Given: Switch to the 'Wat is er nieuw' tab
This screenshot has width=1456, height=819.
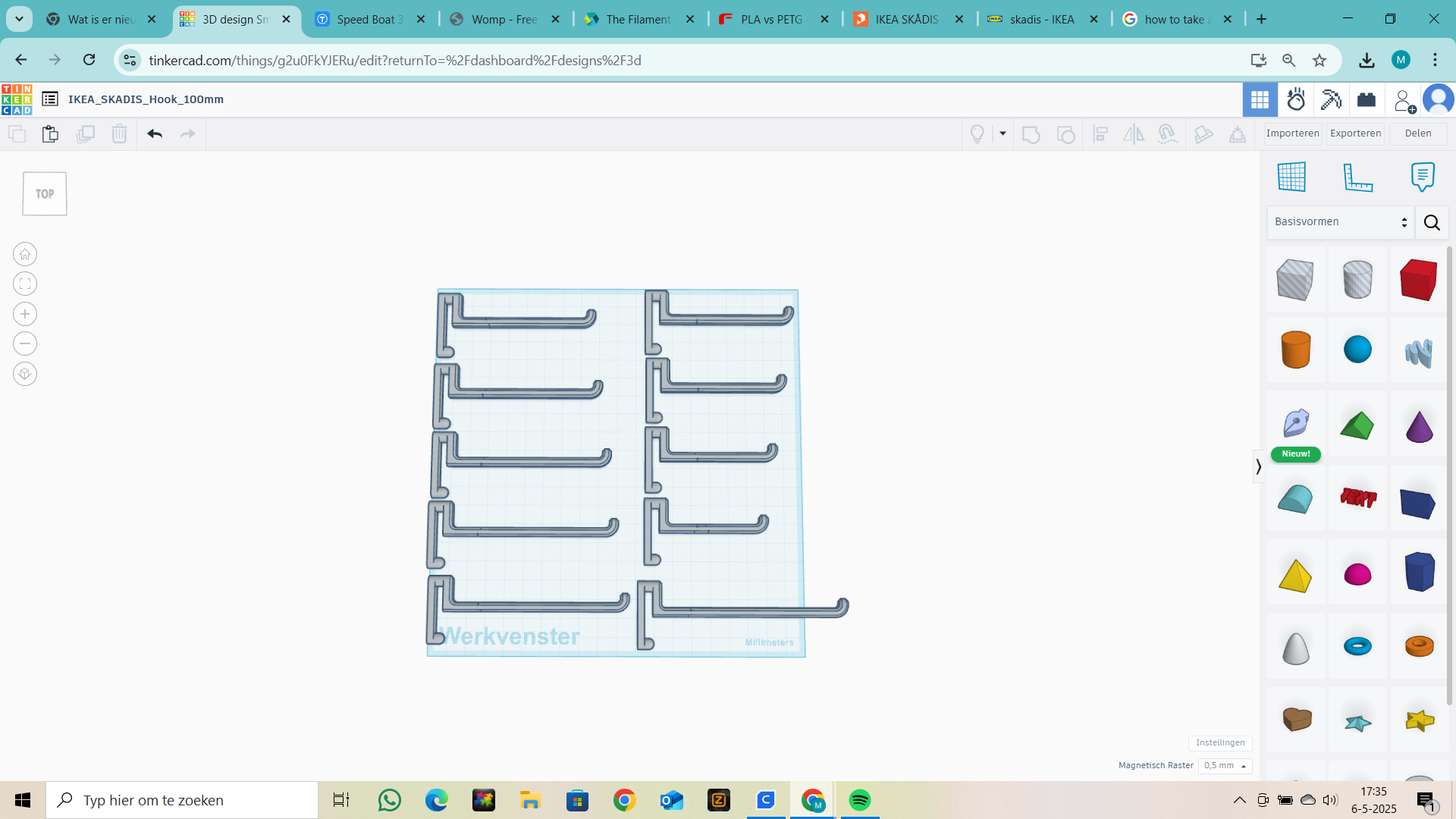Looking at the screenshot, I should pos(102,19).
